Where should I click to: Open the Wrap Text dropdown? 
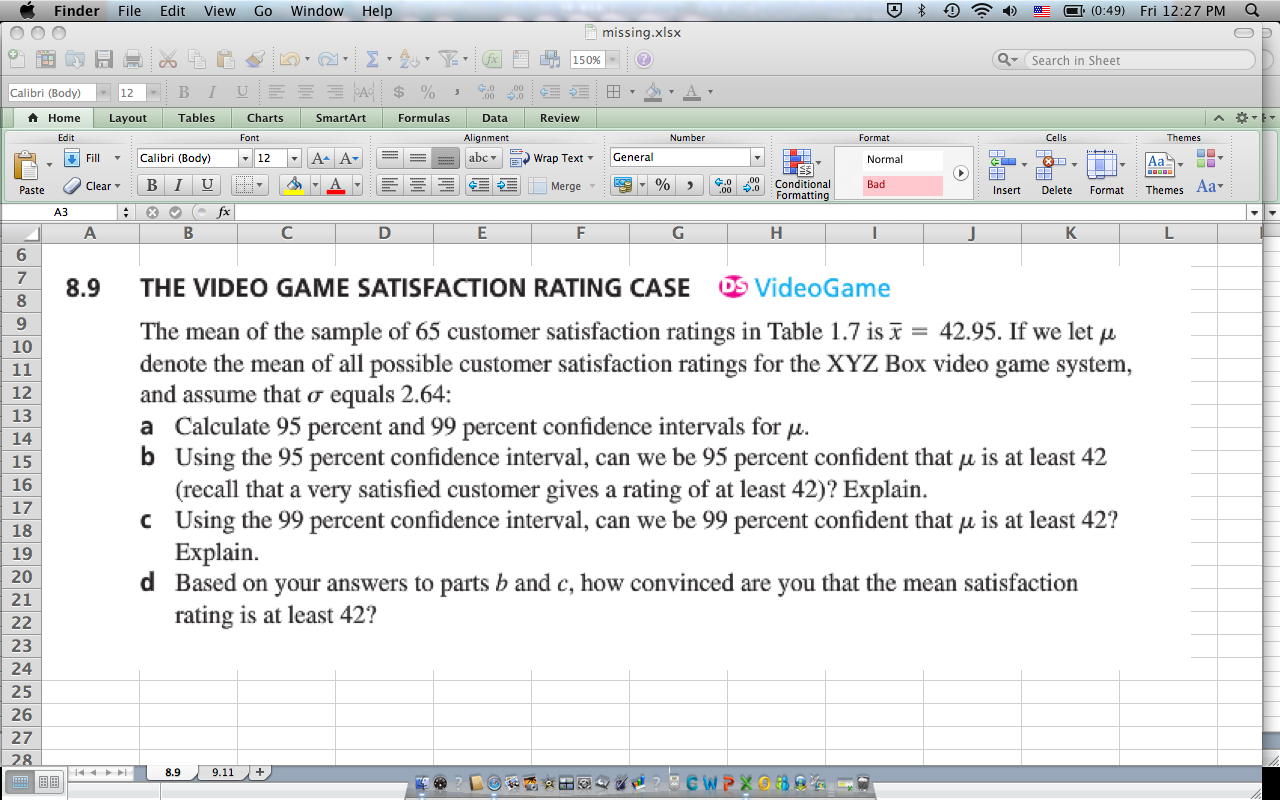(x=590, y=158)
